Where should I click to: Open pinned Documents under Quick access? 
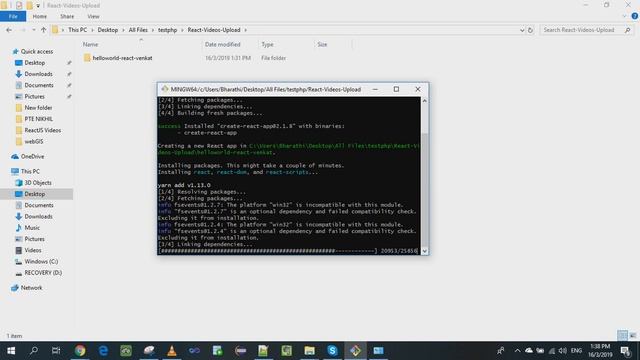coord(39,85)
